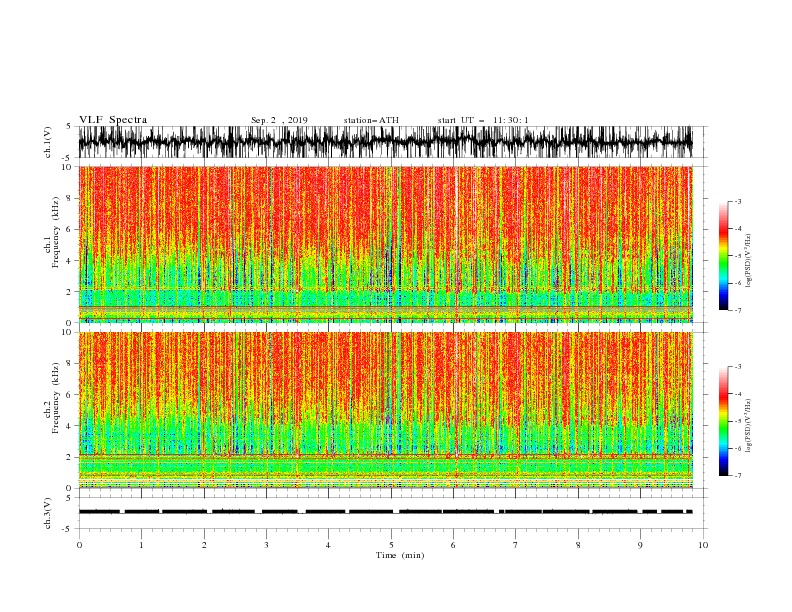Click the time axis tick label '0'
This screenshot has width=792, height=612.
pos(79,545)
